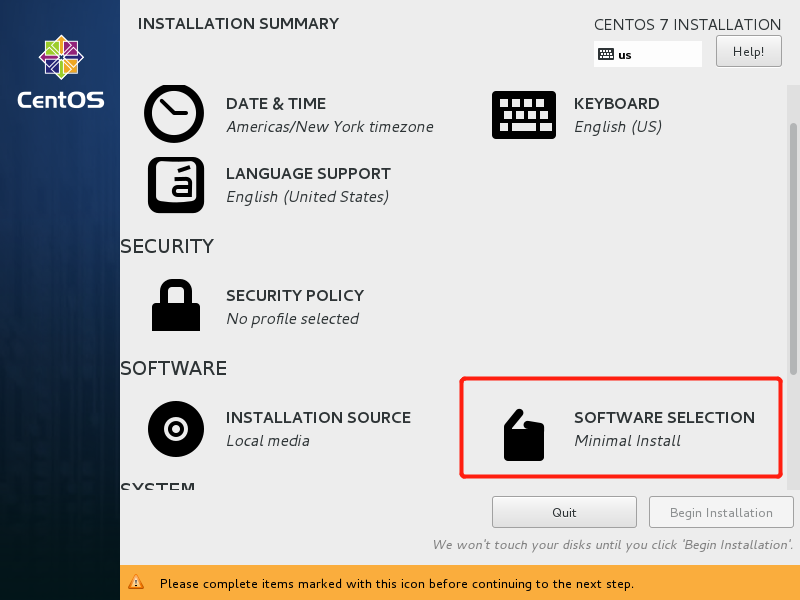Open Software Selection package icon
Viewport: 800px width, 600px height.
tap(523, 435)
